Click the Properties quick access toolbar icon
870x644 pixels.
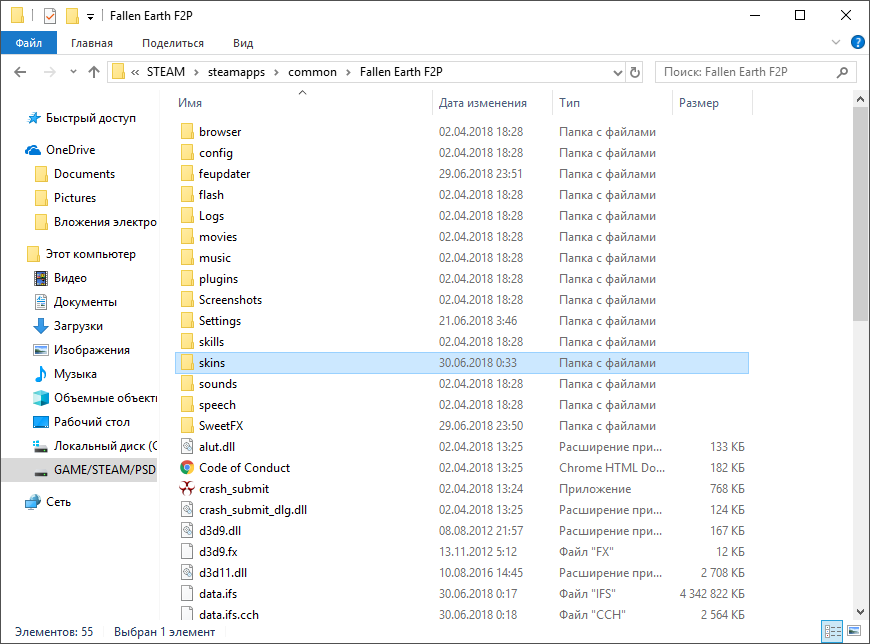(50, 16)
